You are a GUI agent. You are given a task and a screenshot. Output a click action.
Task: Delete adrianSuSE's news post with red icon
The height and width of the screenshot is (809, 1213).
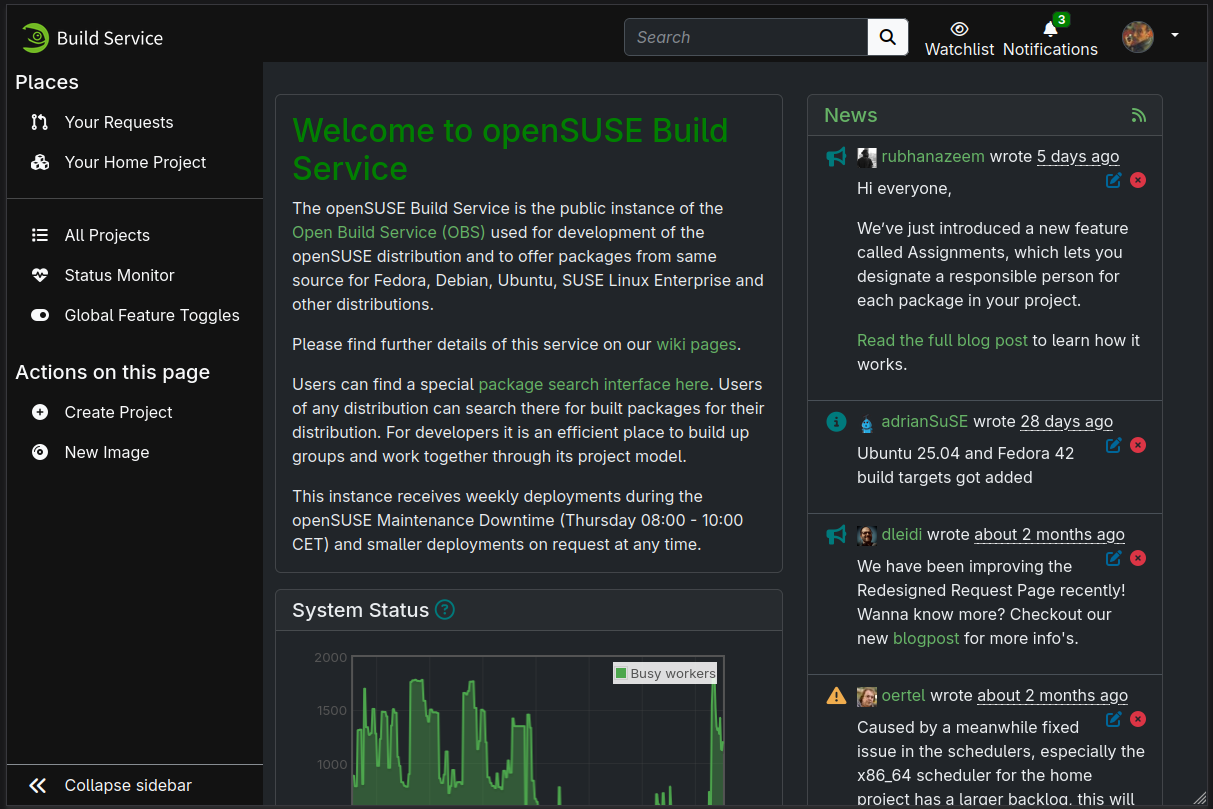pos(1138,445)
